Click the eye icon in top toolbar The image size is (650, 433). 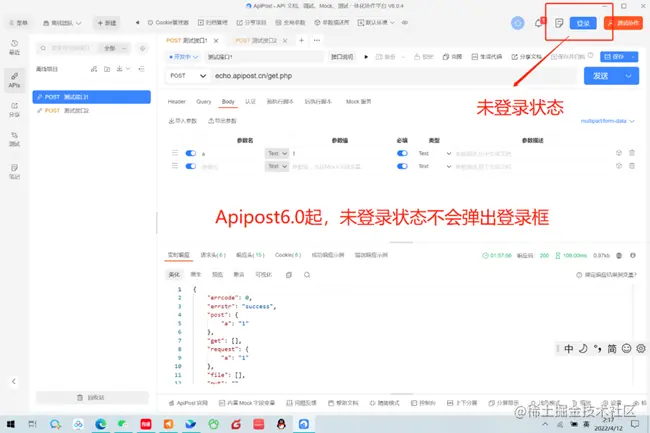[405, 22]
